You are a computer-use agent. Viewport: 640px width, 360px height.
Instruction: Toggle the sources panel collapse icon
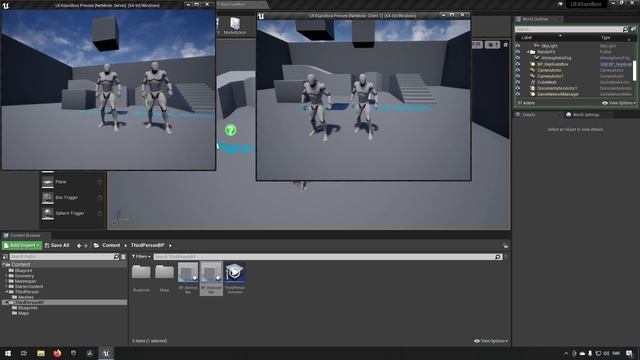point(5,257)
